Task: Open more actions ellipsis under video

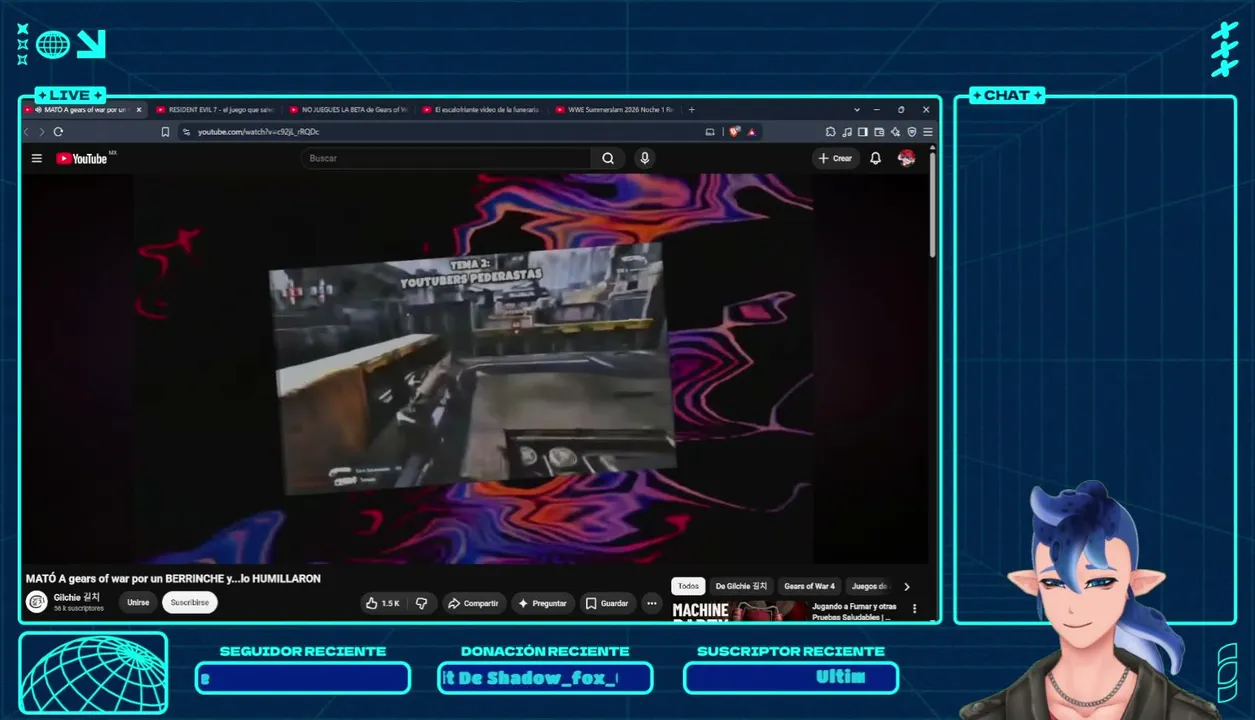Action: pyautogui.click(x=652, y=603)
